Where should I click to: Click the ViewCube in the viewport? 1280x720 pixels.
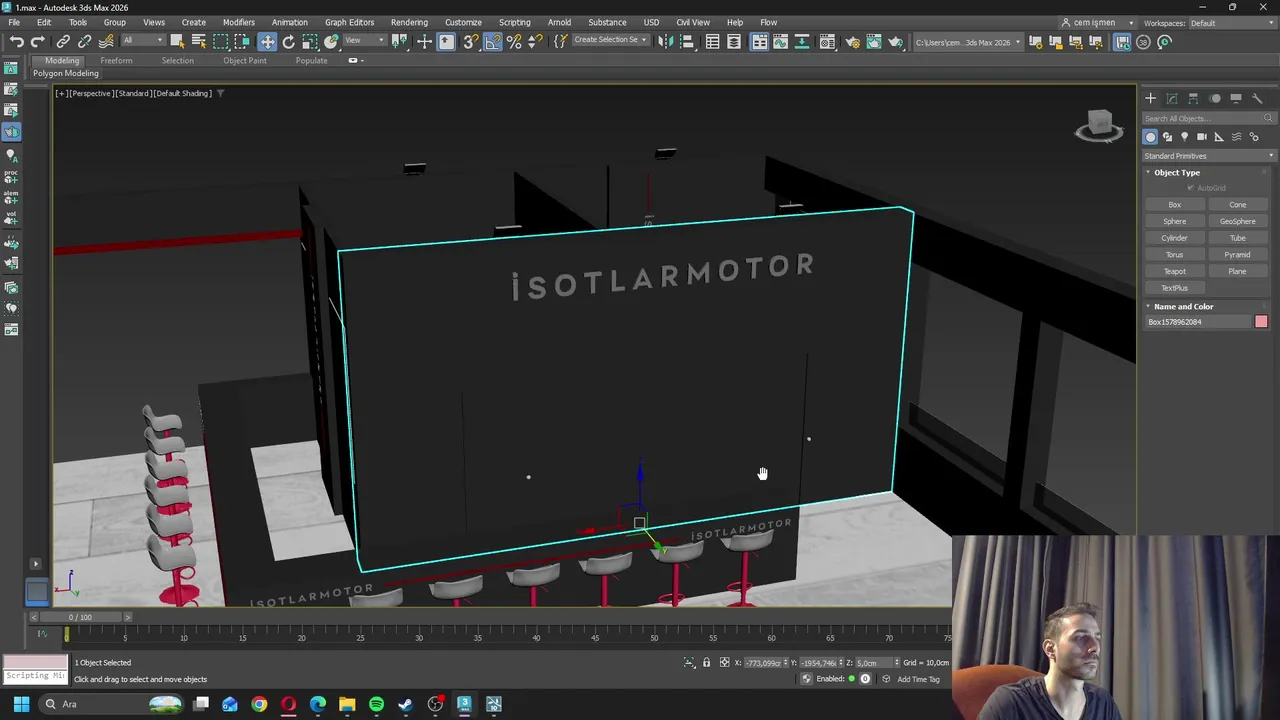(x=1099, y=125)
